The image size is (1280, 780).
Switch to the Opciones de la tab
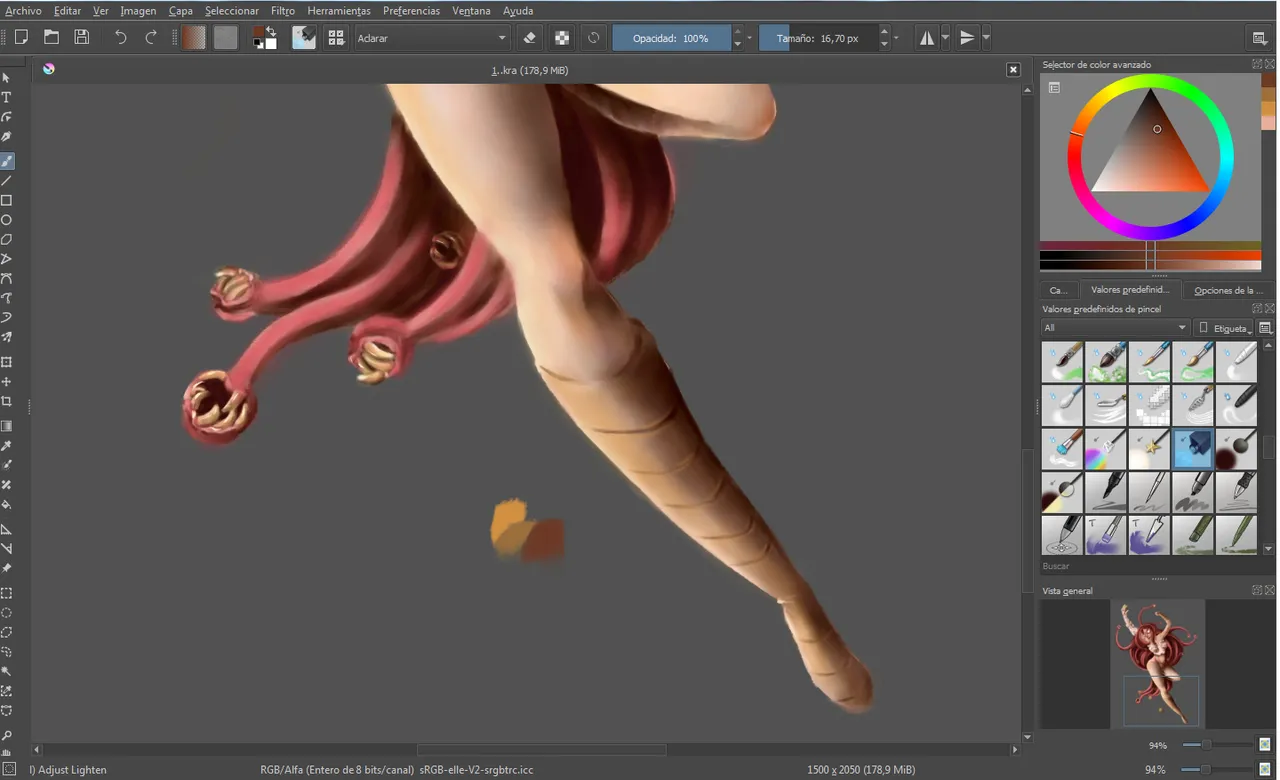tap(1229, 290)
